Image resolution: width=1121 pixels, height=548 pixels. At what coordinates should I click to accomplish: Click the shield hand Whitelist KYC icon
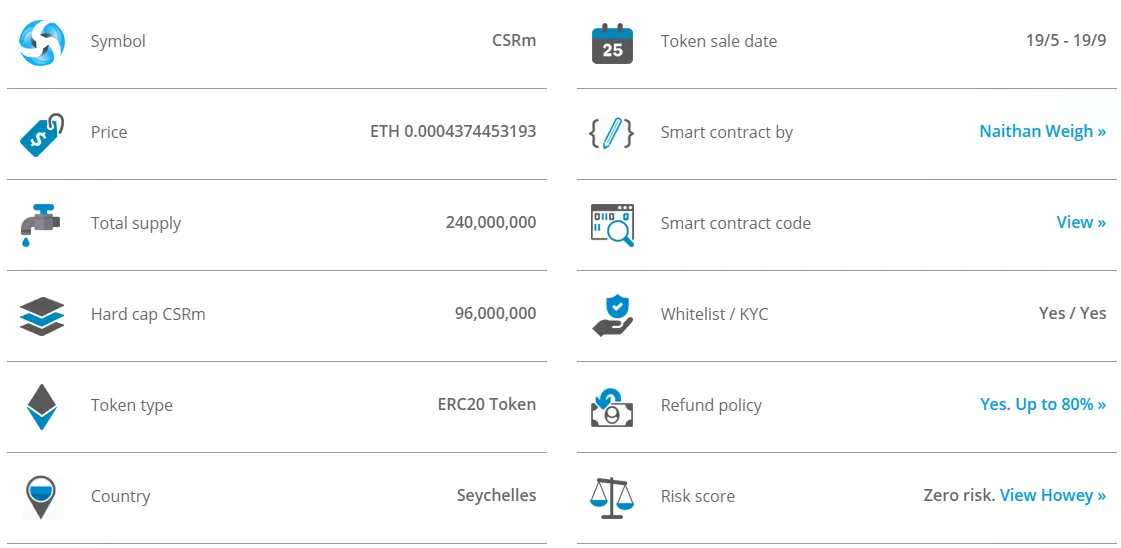(613, 316)
